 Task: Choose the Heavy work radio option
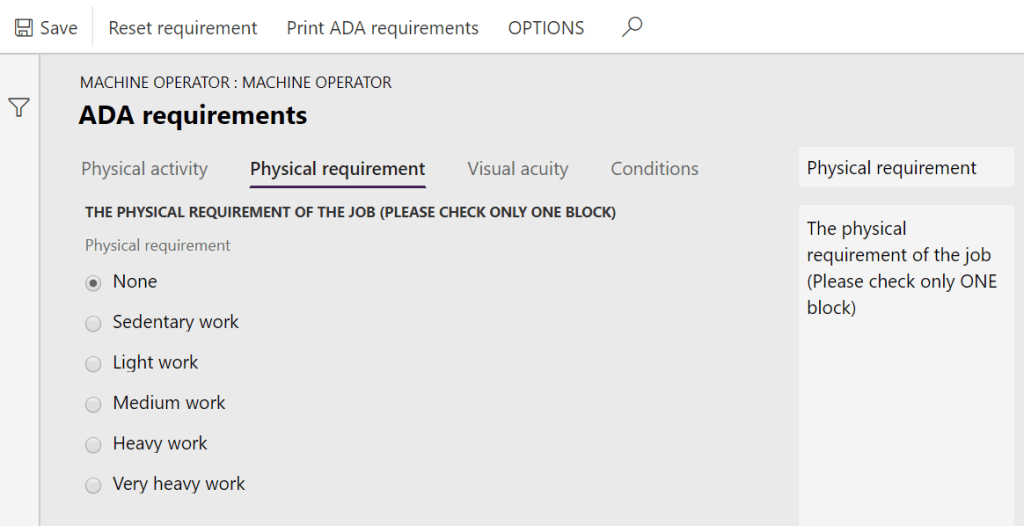point(93,445)
